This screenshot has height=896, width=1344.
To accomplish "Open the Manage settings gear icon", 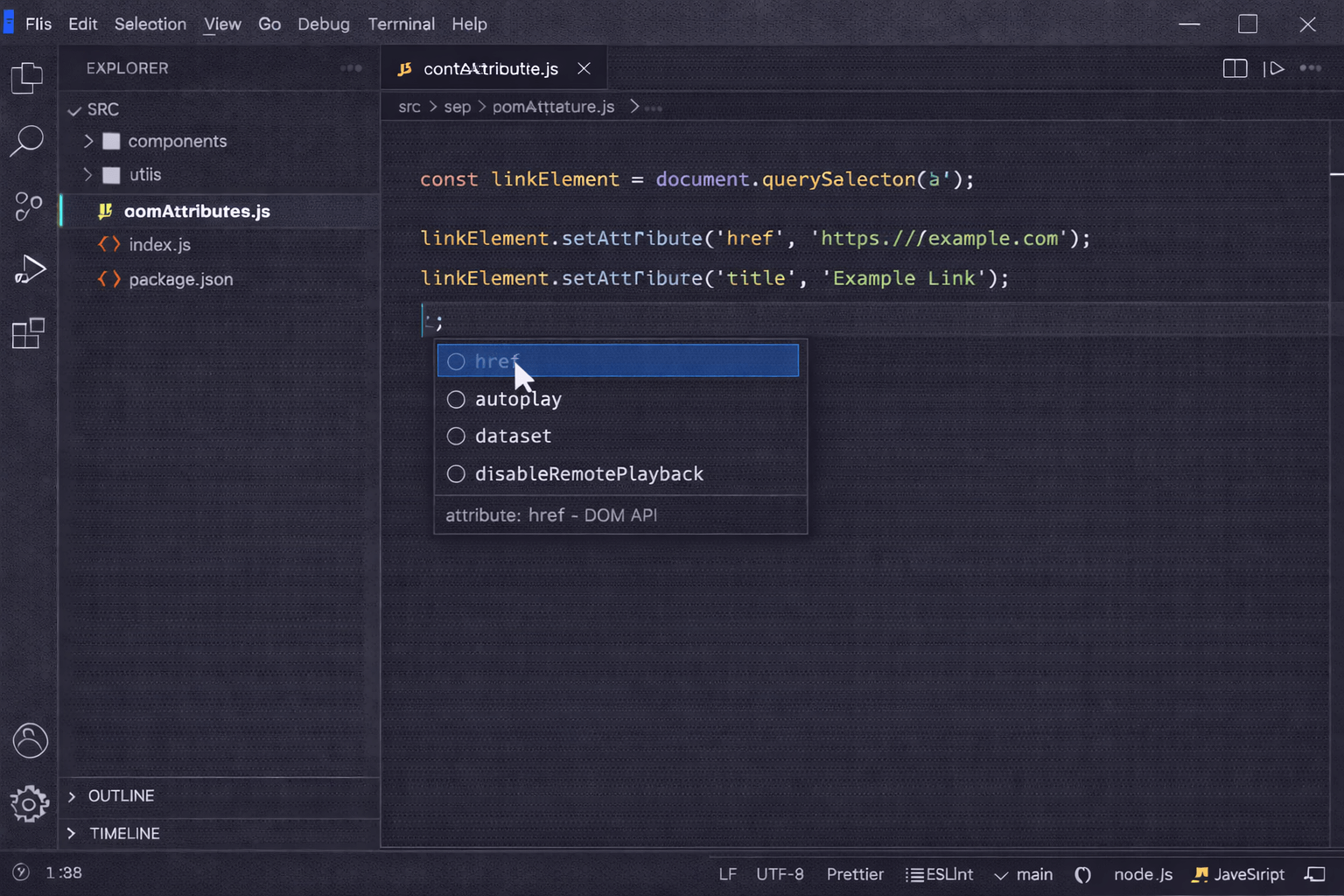I will [30, 804].
